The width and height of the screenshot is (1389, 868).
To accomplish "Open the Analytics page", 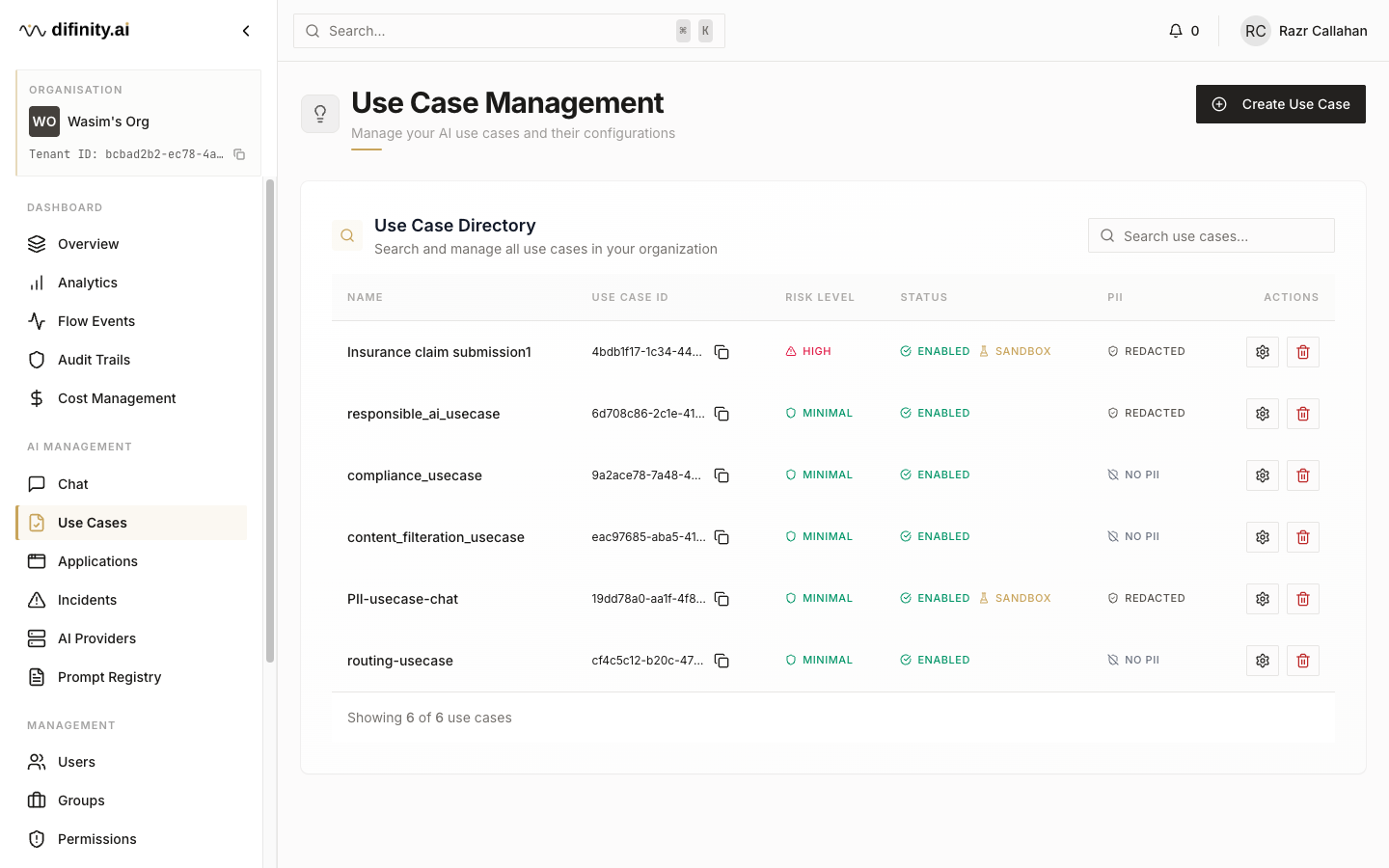I will [x=131, y=283].
